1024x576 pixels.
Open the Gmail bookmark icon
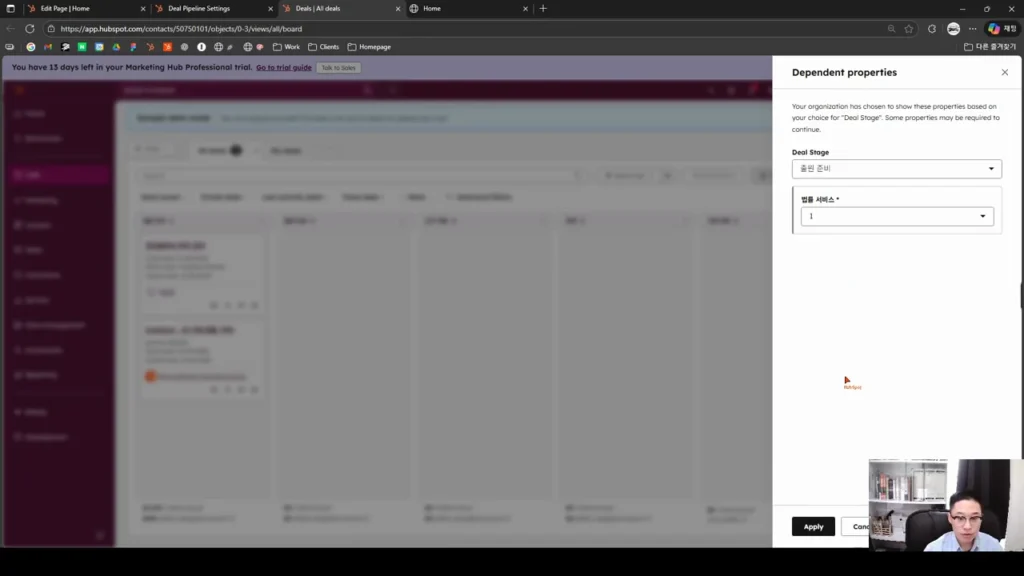pos(48,47)
